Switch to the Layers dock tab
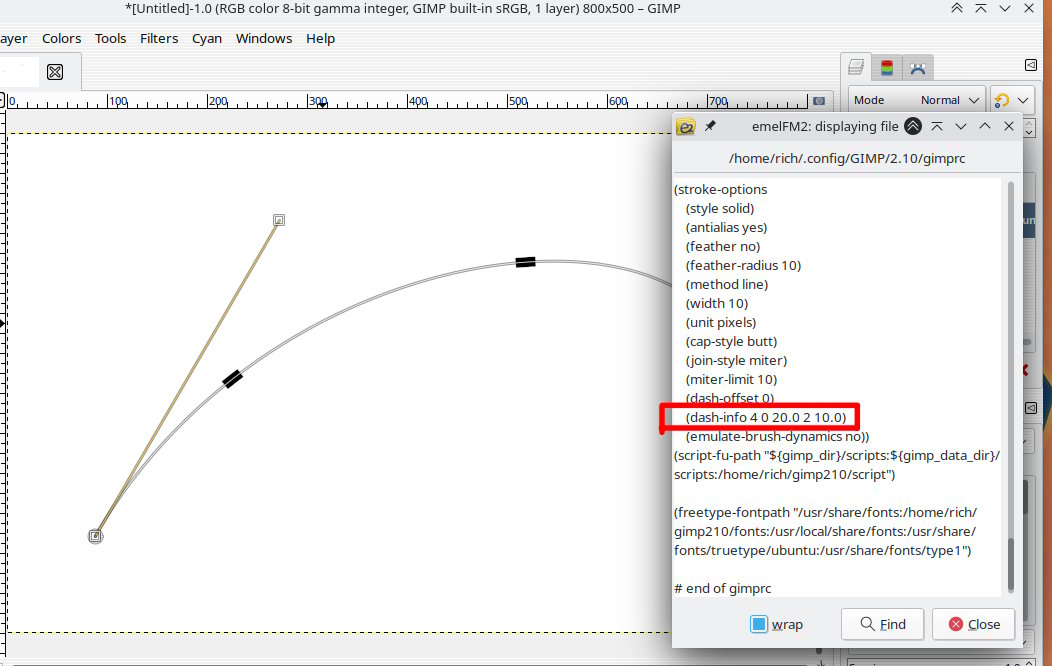Screen dimensions: 1052x666 (x=856, y=67)
